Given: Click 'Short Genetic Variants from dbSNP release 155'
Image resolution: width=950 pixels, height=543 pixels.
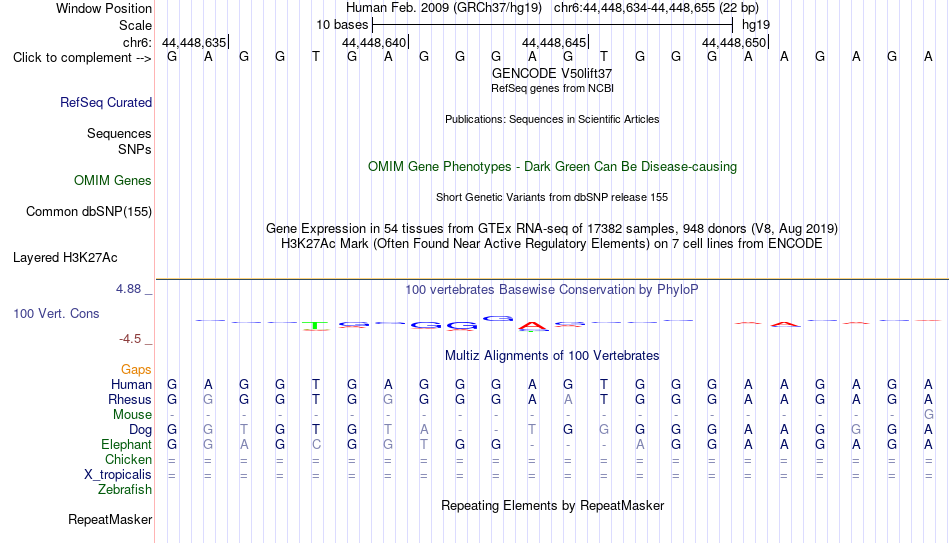Looking at the screenshot, I should coord(552,198).
